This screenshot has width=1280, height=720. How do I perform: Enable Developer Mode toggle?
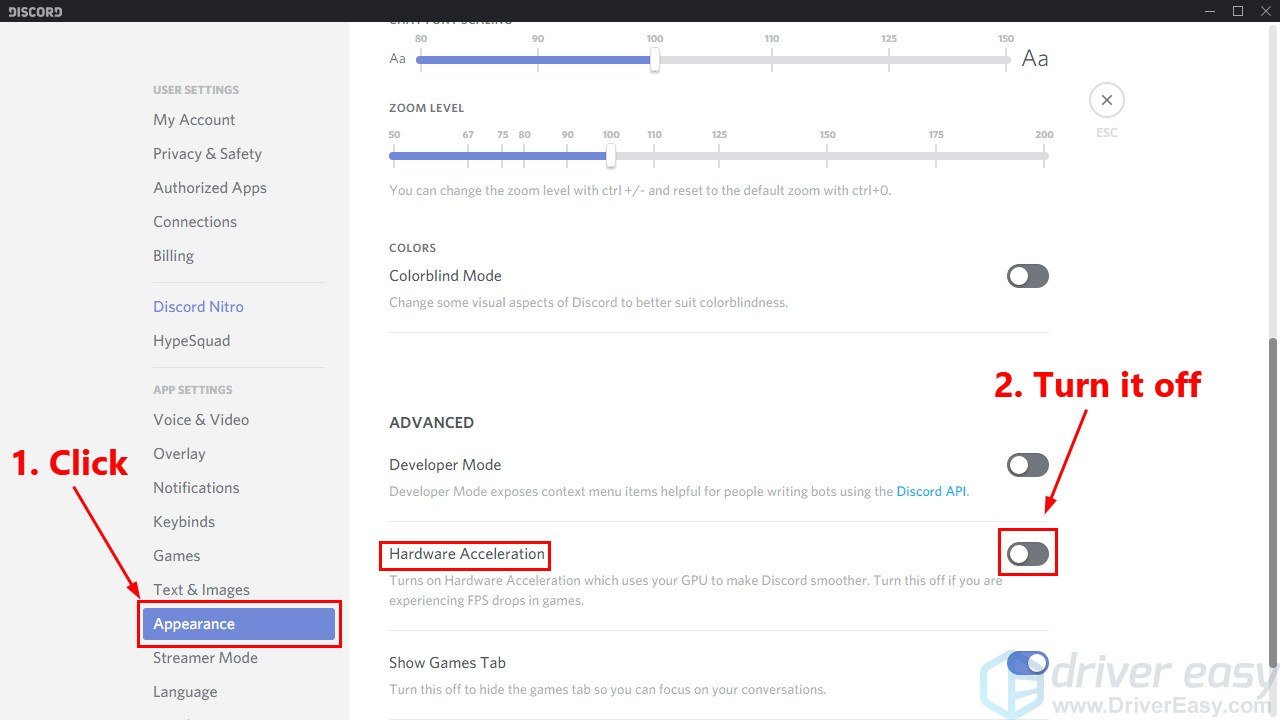point(1027,465)
